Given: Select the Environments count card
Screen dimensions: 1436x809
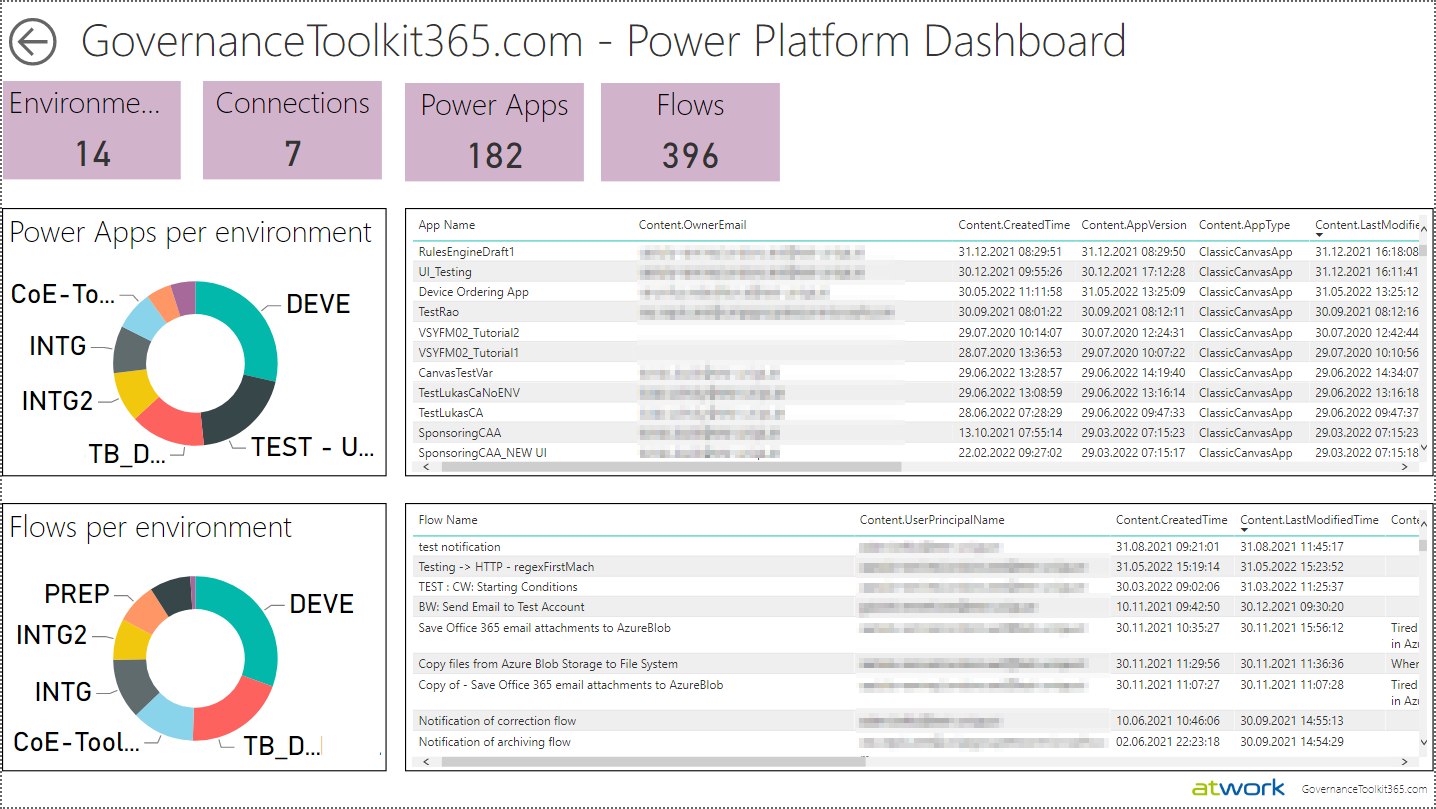Looking at the screenshot, I should (92, 131).
